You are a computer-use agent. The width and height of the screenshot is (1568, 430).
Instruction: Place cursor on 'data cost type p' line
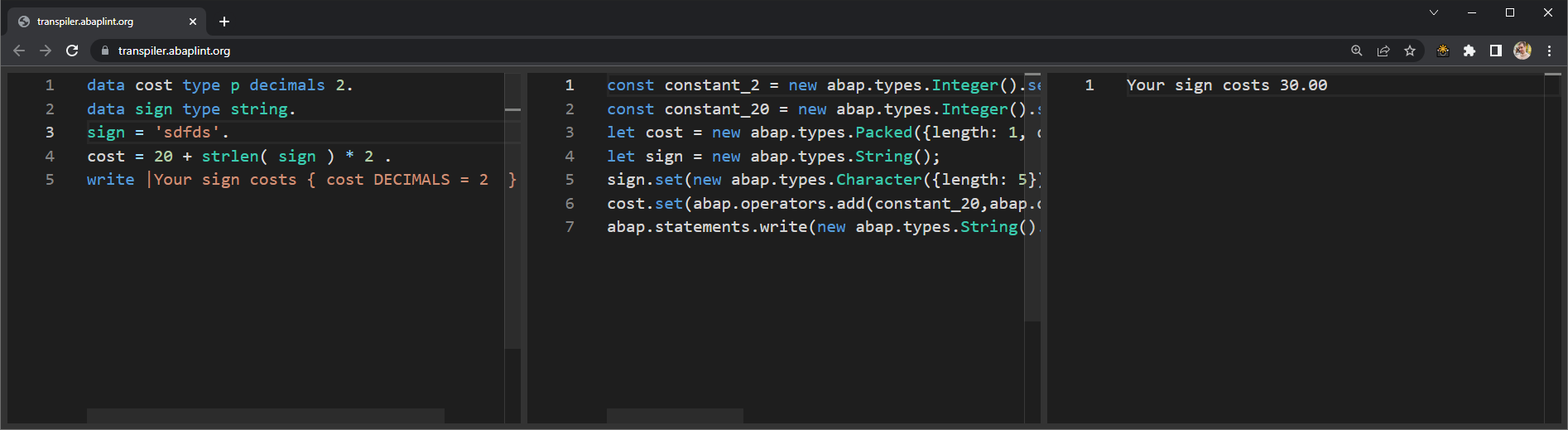220,85
